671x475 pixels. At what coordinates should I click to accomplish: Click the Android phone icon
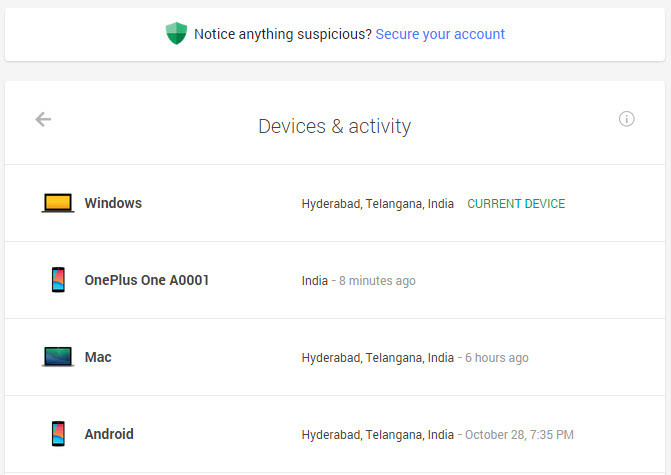point(58,434)
